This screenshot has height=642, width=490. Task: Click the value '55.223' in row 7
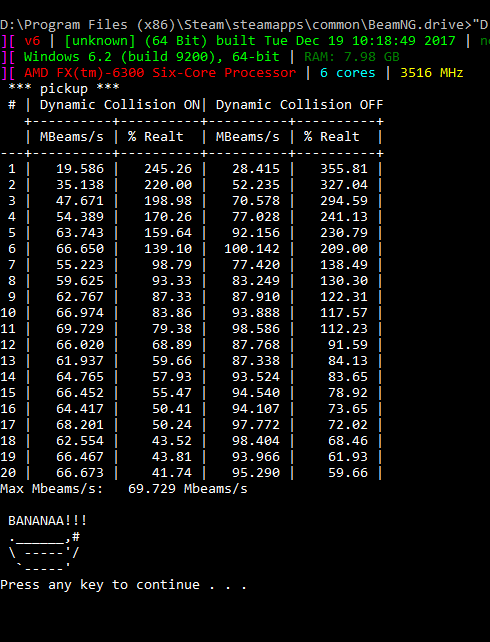[80, 264]
